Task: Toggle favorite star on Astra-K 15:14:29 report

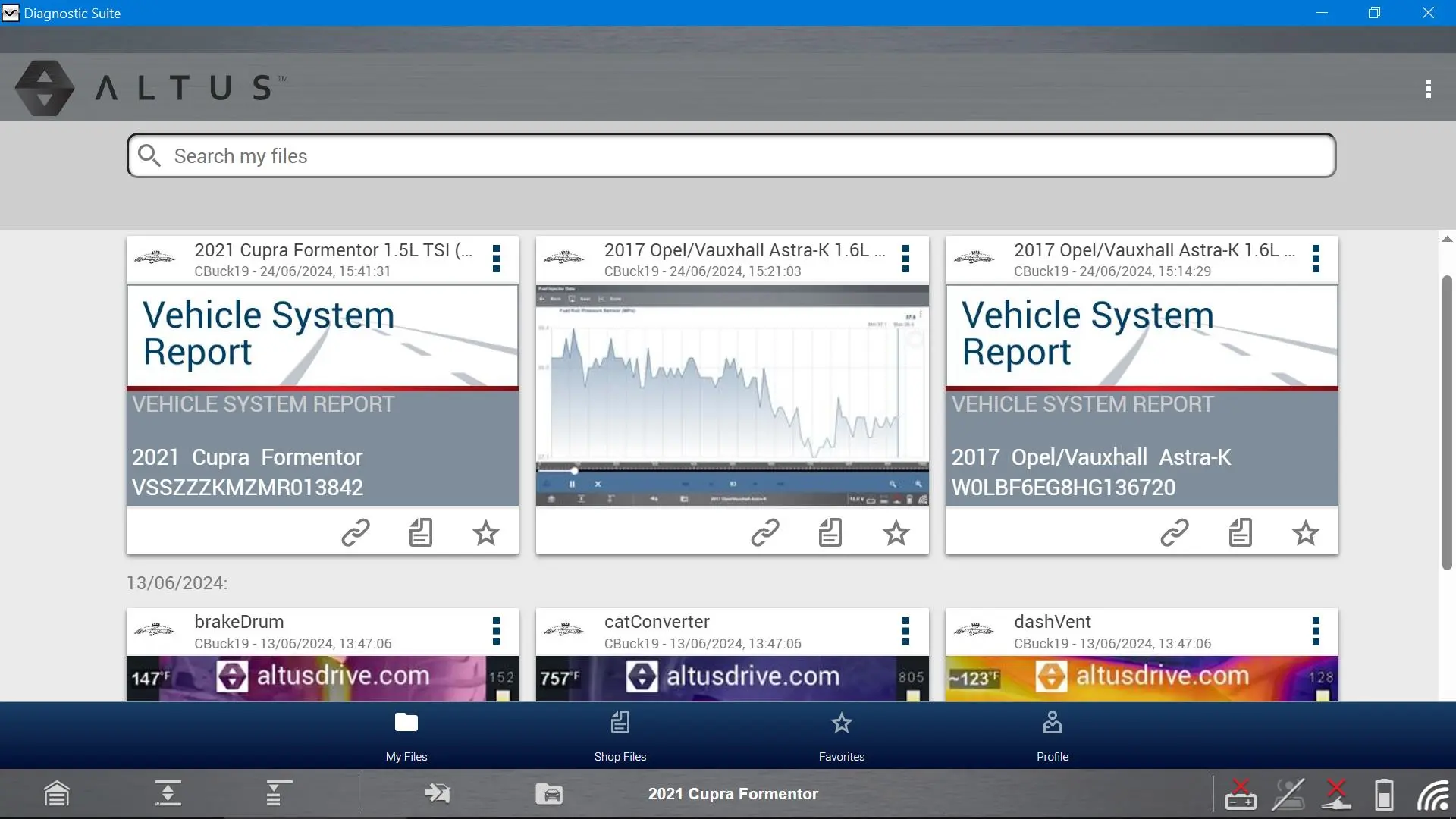Action: coord(1305,532)
